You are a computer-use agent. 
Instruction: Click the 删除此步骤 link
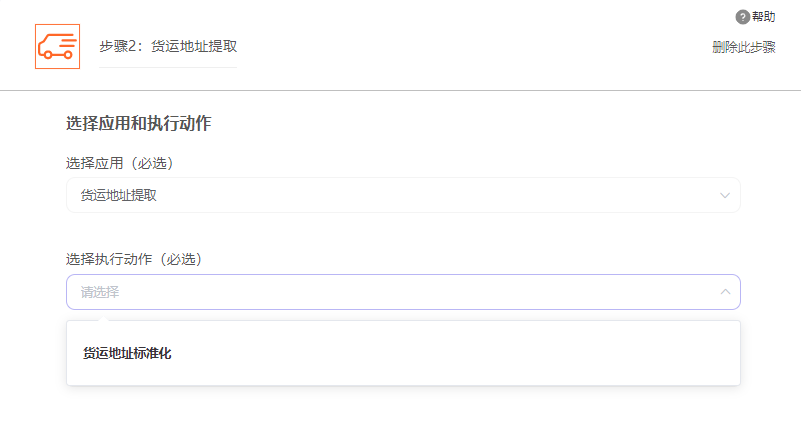(743, 47)
